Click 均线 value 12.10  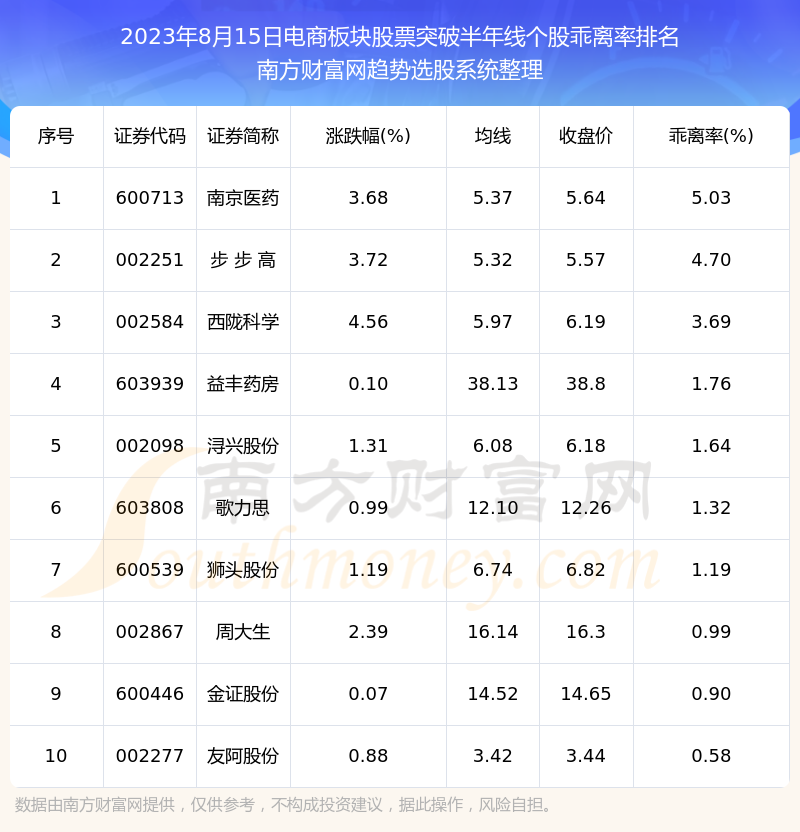click(493, 508)
